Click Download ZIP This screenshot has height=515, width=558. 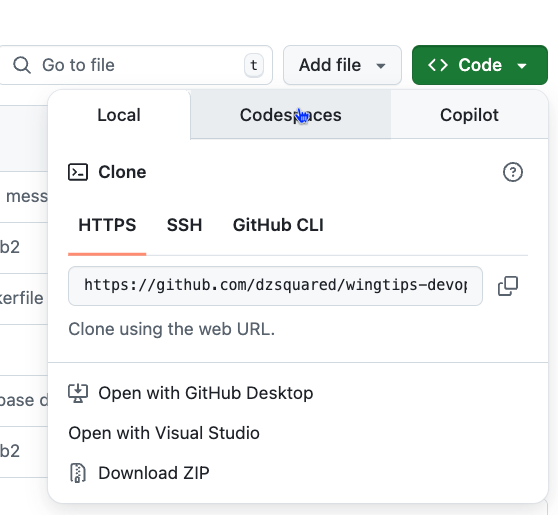coord(139,473)
